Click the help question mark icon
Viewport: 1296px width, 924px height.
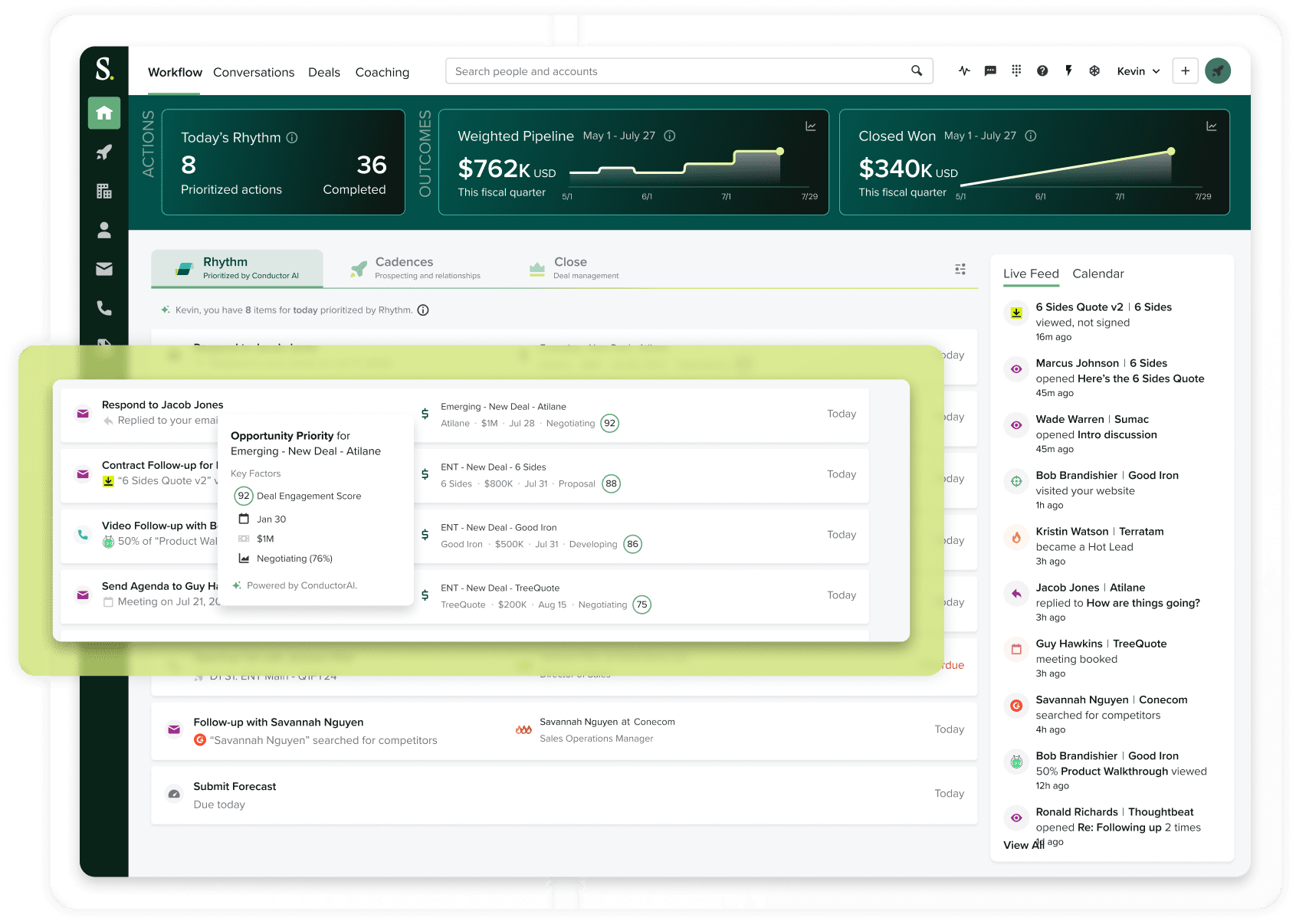tap(1042, 71)
